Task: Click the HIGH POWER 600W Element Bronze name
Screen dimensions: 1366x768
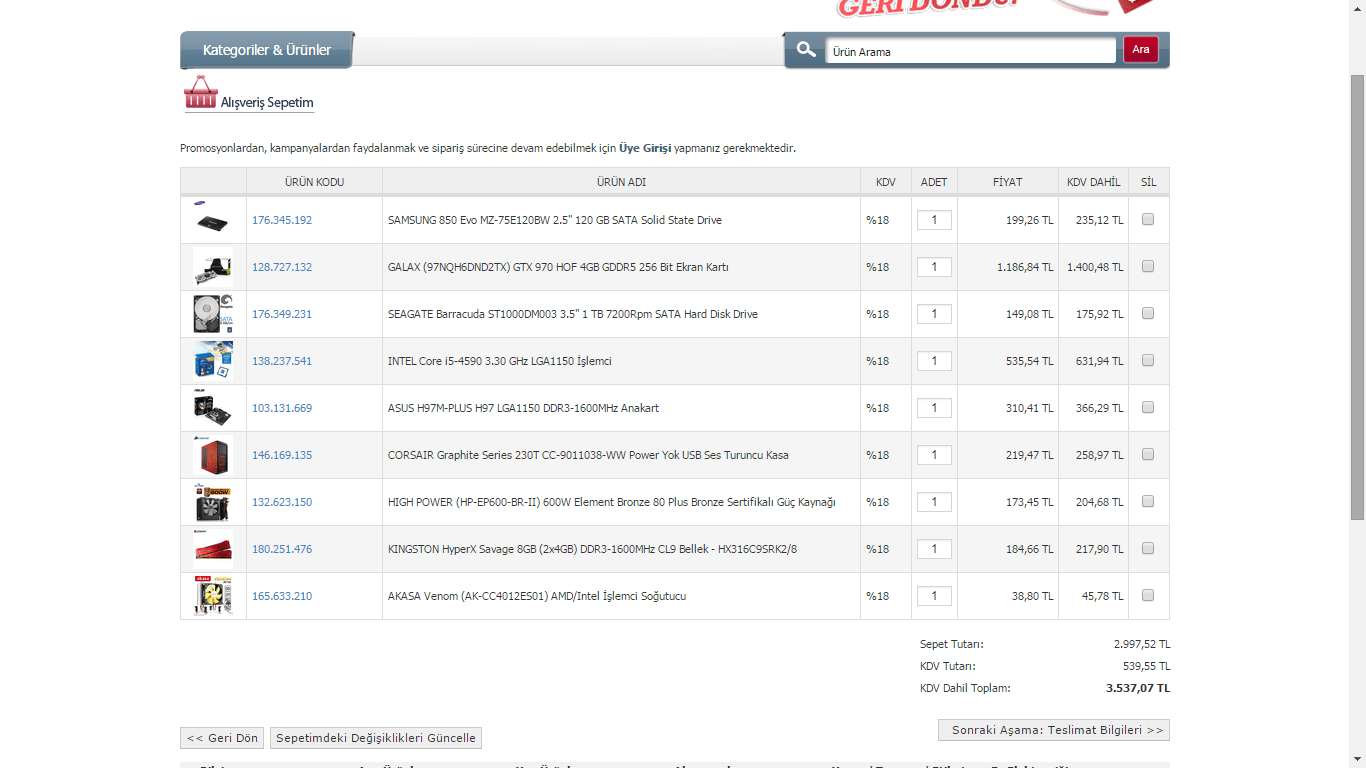Action: coord(612,502)
